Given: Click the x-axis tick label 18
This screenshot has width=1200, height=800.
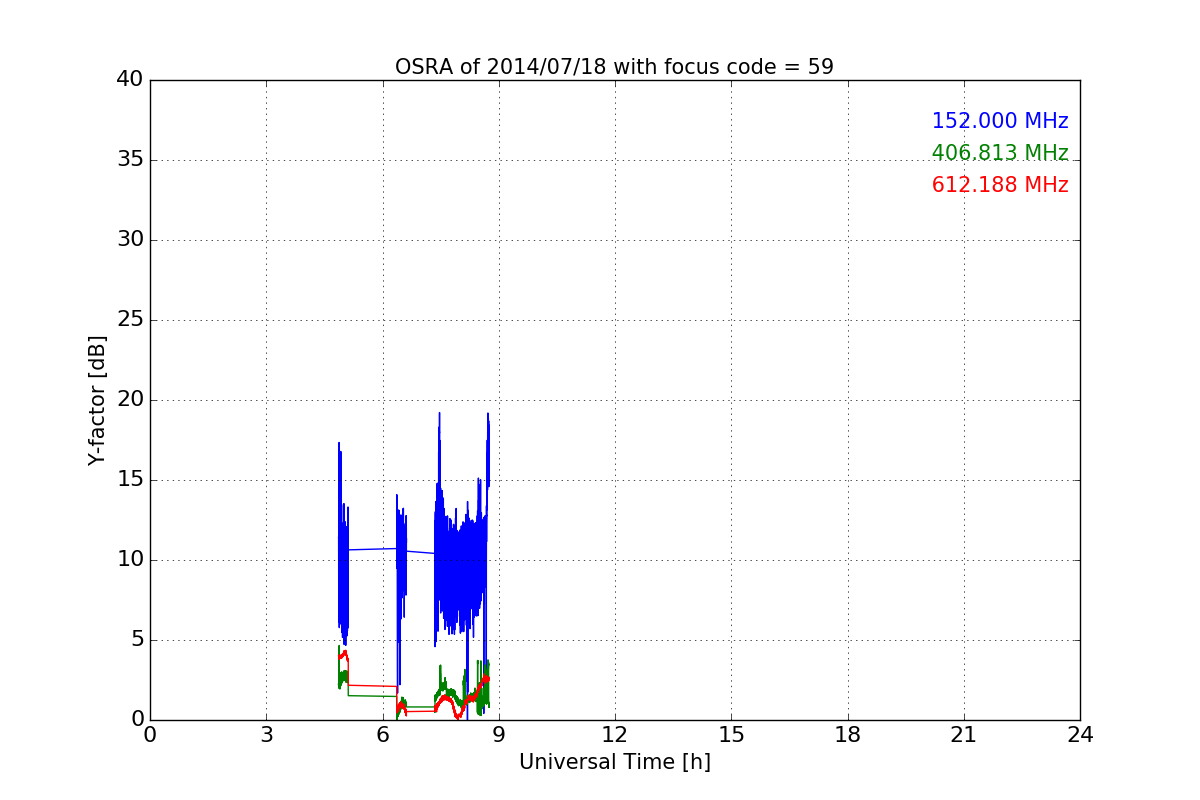Looking at the screenshot, I should [x=847, y=735].
